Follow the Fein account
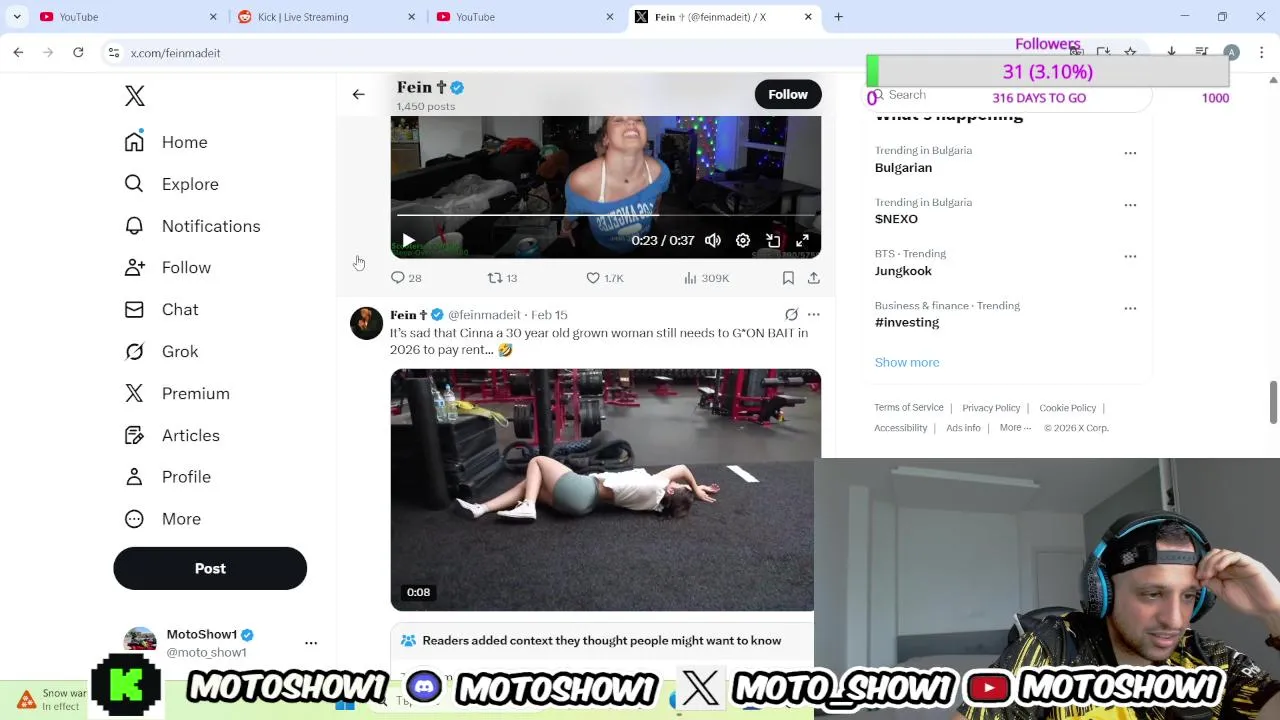The width and height of the screenshot is (1280, 720). tap(788, 94)
